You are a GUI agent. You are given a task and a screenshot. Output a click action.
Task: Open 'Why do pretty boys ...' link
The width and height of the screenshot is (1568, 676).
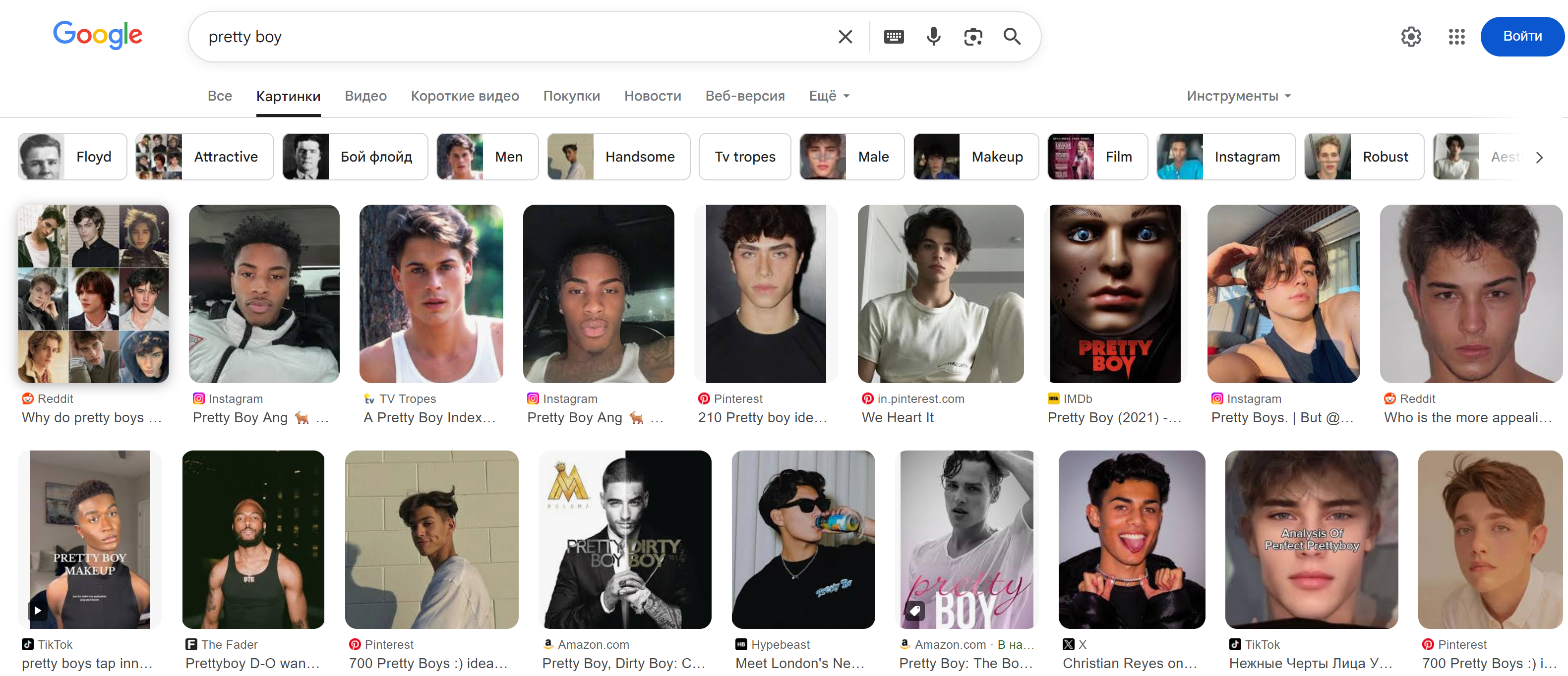click(92, 418)
